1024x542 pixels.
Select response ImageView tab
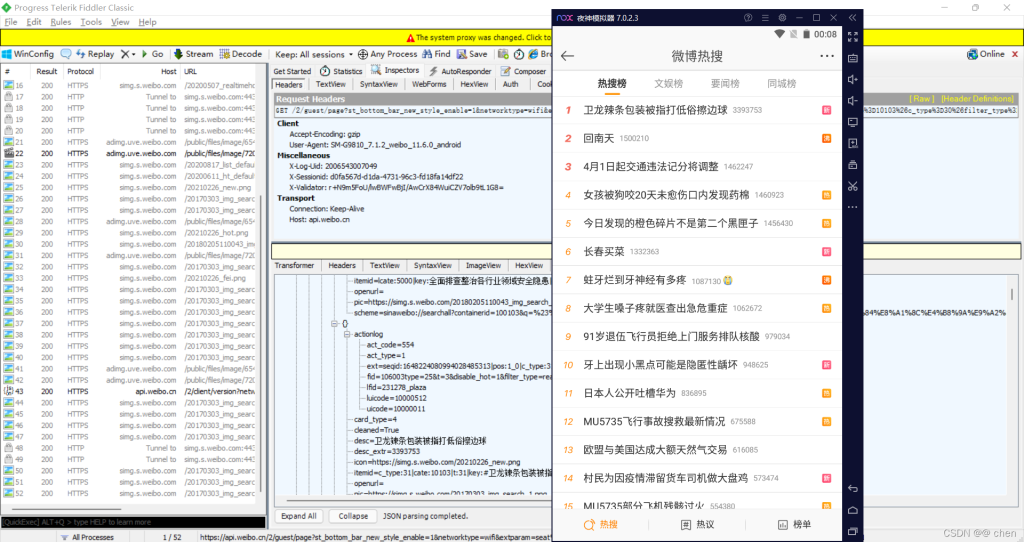tap(483, 266)
